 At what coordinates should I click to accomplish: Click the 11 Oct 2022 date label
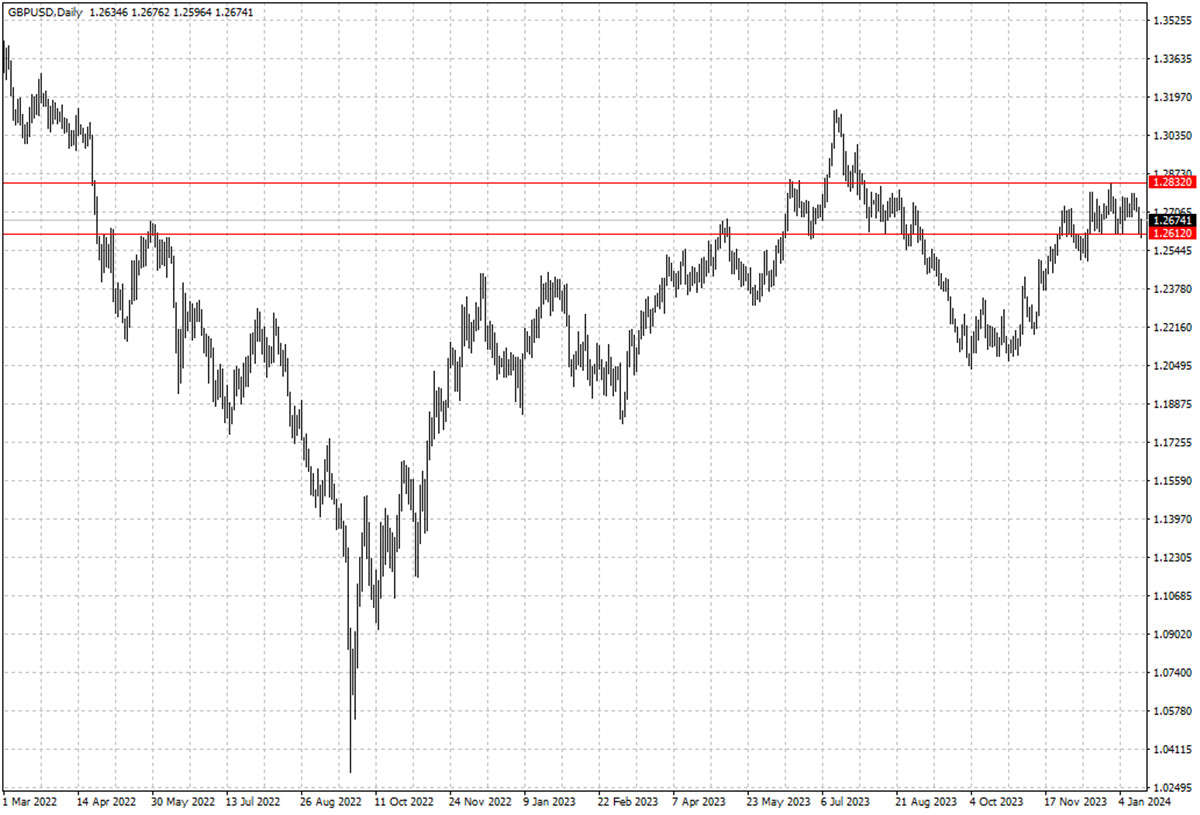(x=403, y=802)
